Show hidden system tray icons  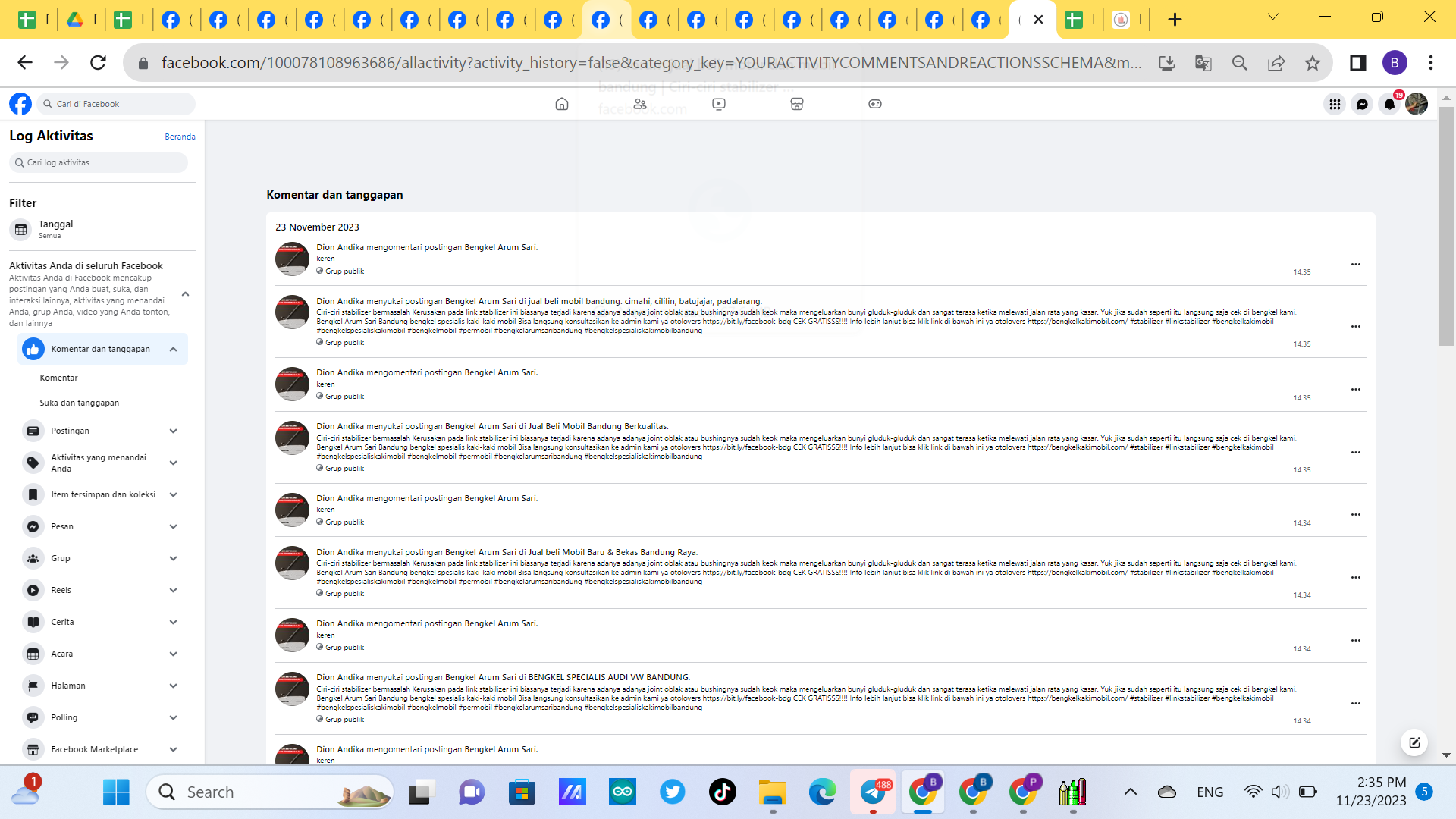(1130, 792)
